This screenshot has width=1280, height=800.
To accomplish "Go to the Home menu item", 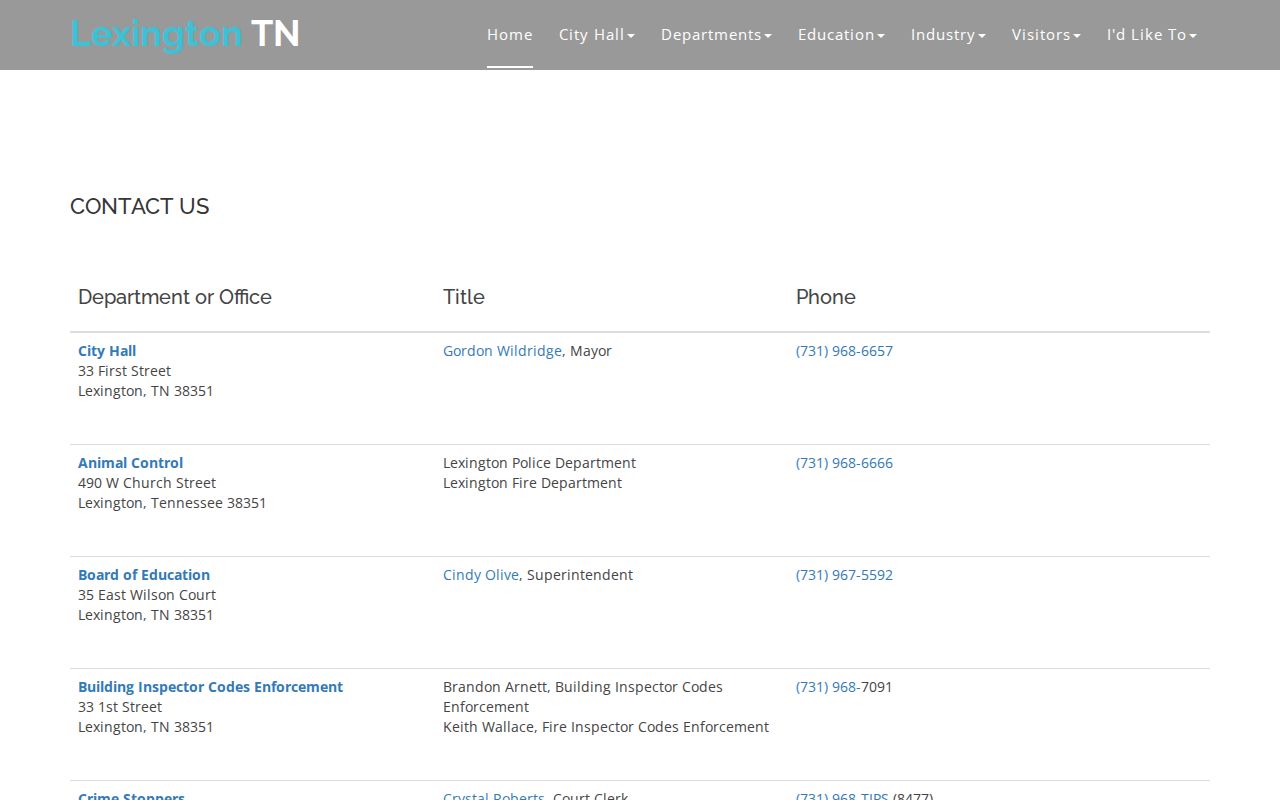I will pyautogui.click(x=510, y=34).
